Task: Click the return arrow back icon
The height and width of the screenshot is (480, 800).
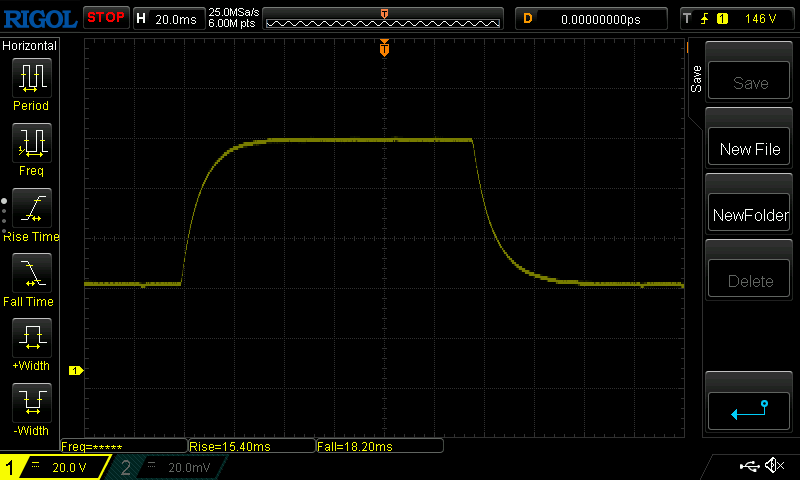Action: tap(750, 409)
